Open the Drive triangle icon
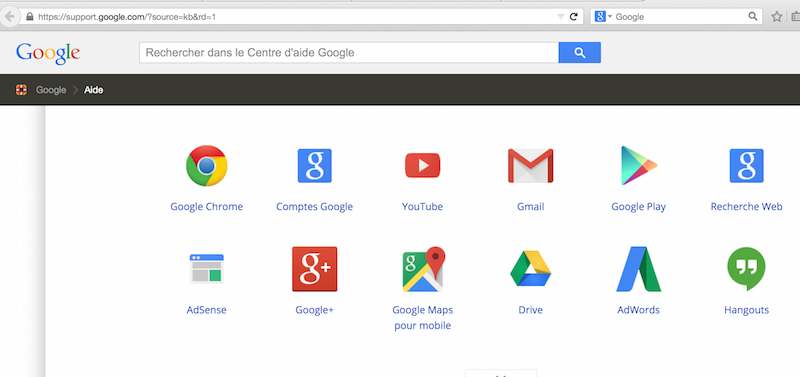The image size is (800, 377). coord(531,269)
